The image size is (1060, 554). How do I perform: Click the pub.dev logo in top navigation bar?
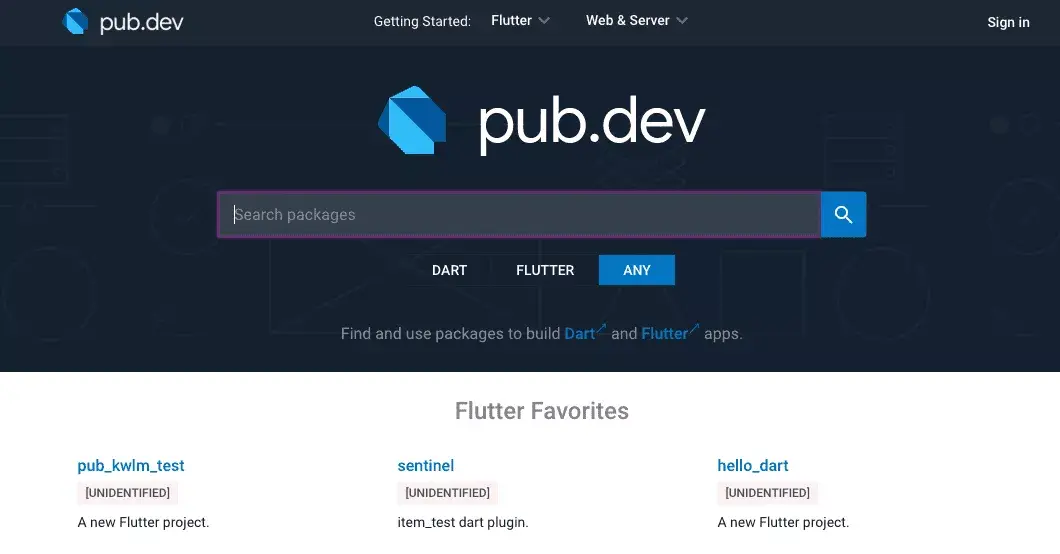[x=122, y=22]
